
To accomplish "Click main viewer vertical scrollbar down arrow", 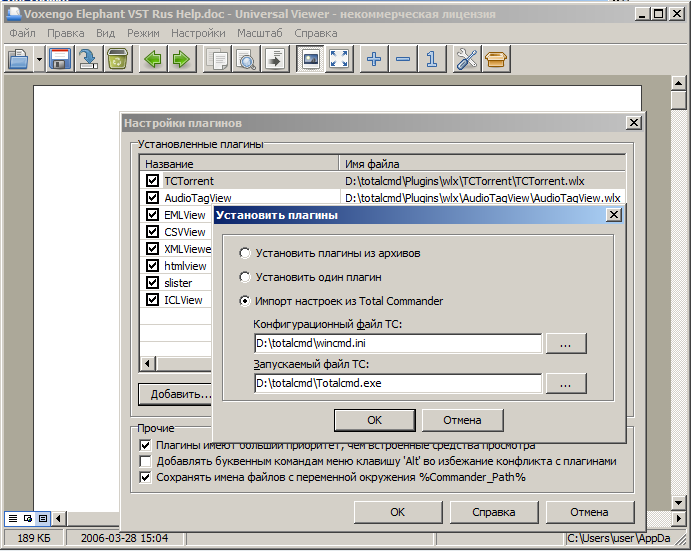I will (x=679, y=503).
